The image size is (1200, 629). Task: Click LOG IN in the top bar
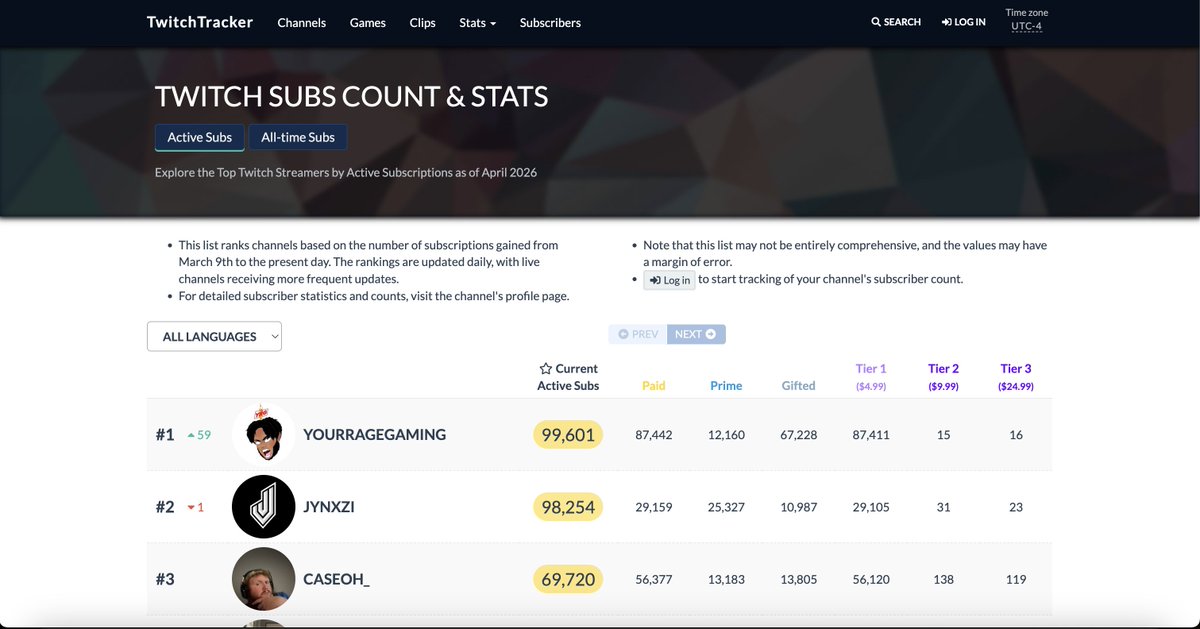tap(964, 22)
